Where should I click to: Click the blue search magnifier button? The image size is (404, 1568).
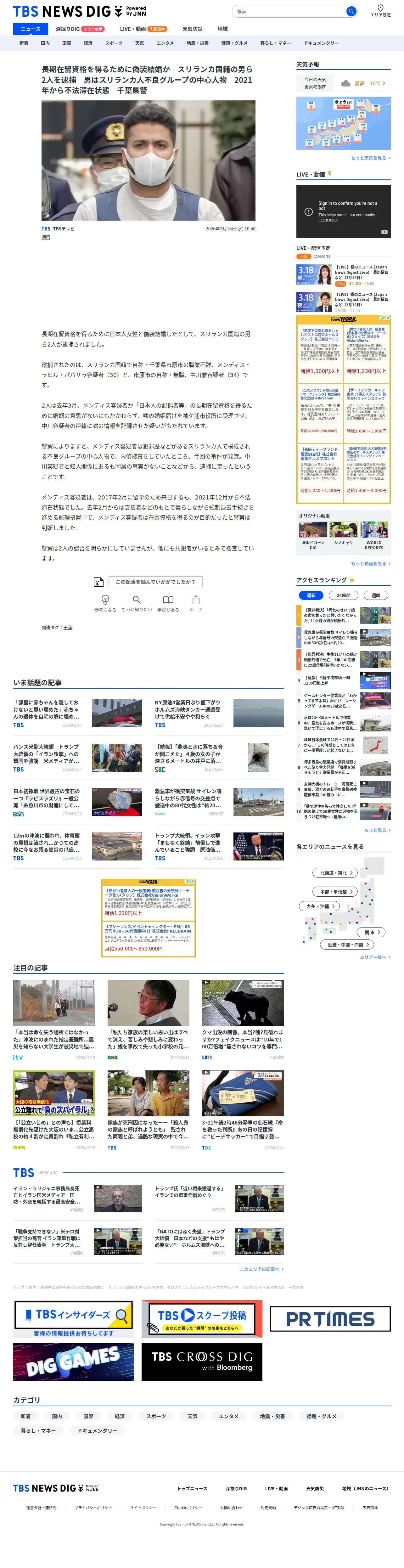[351, 12]
